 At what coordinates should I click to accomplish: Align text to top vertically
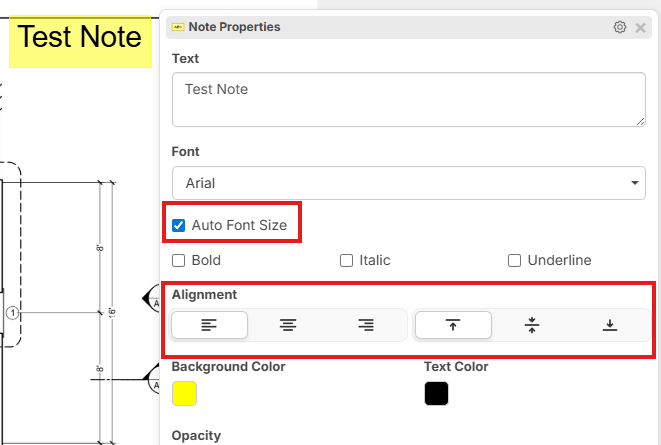[x=453, y=325]
